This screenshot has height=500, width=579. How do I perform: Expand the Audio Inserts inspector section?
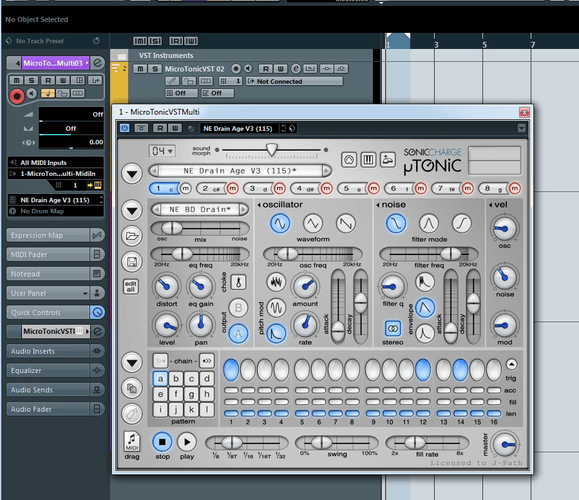point(48,351)
